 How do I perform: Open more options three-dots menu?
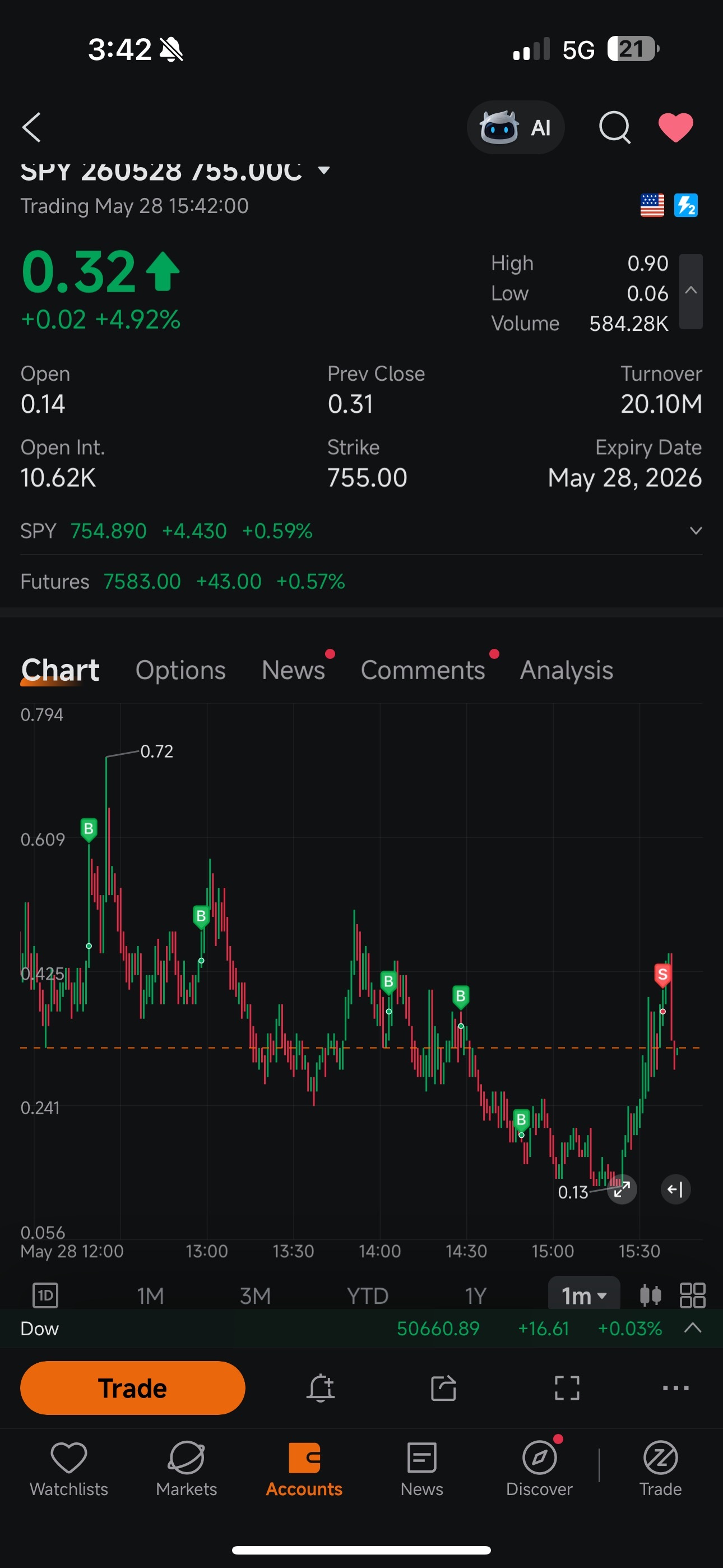[x=675, y=1388]
